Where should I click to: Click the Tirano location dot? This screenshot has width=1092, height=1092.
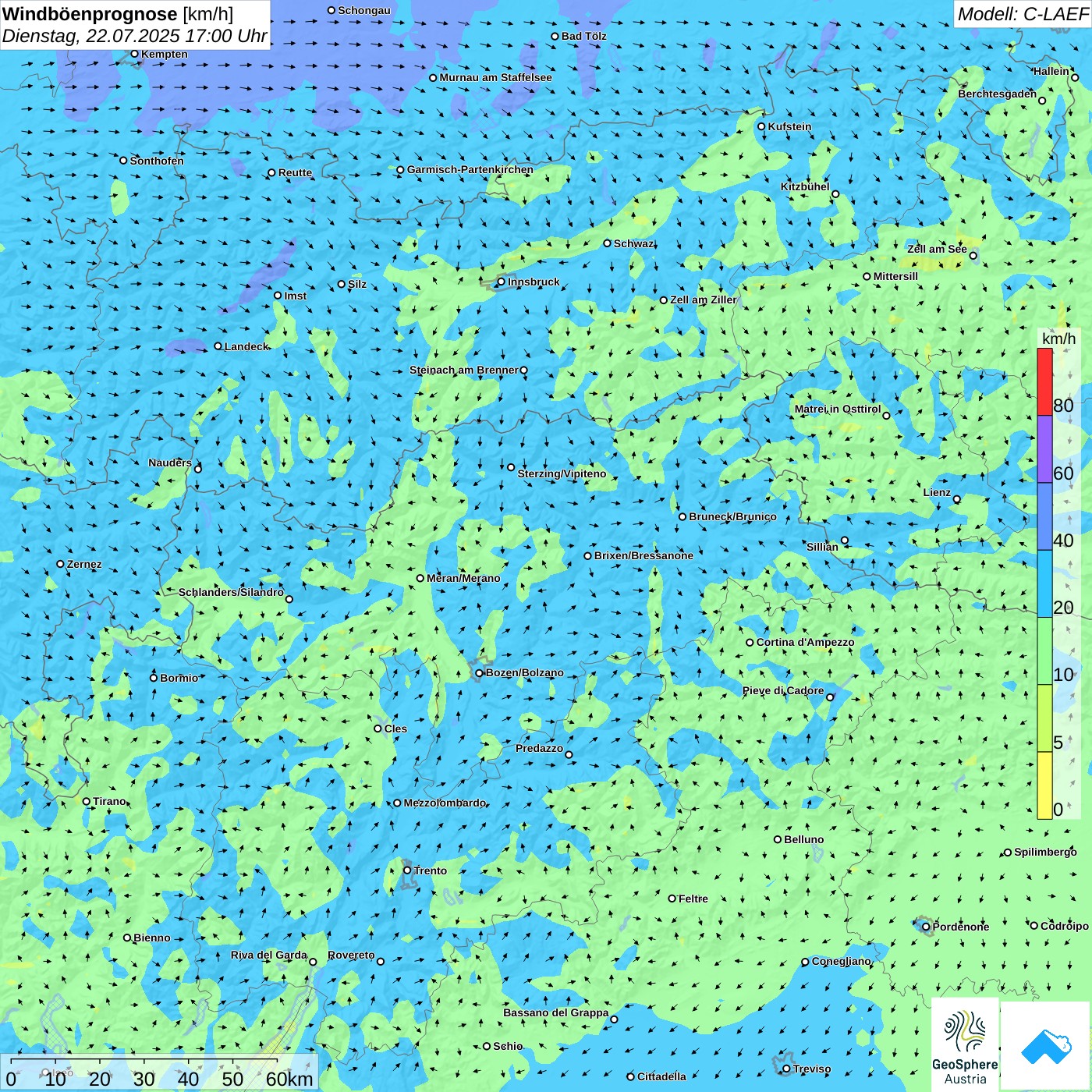click(x=87, y=801)
